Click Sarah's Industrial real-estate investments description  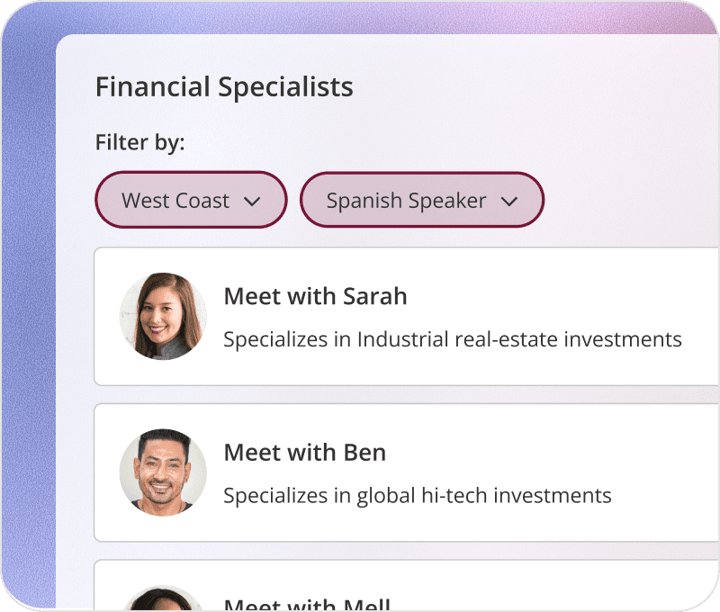coord(453,340)
